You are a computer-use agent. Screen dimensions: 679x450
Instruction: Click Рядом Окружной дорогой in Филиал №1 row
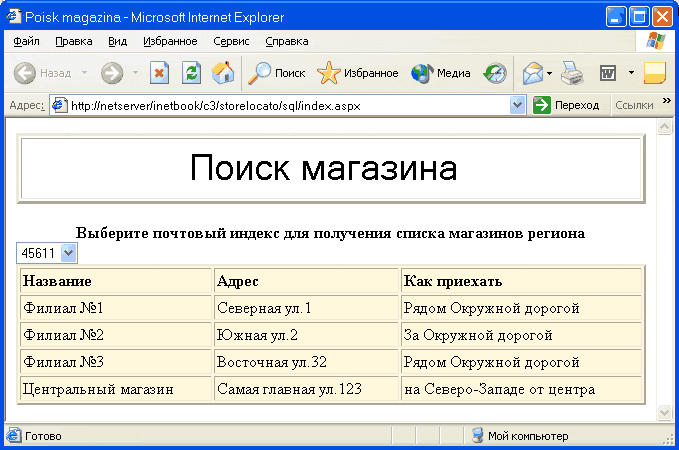(x=521, y=308)
